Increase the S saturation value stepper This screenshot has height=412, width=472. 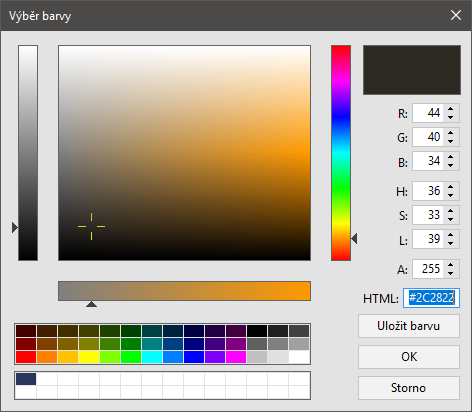click(x=451, y=211)
